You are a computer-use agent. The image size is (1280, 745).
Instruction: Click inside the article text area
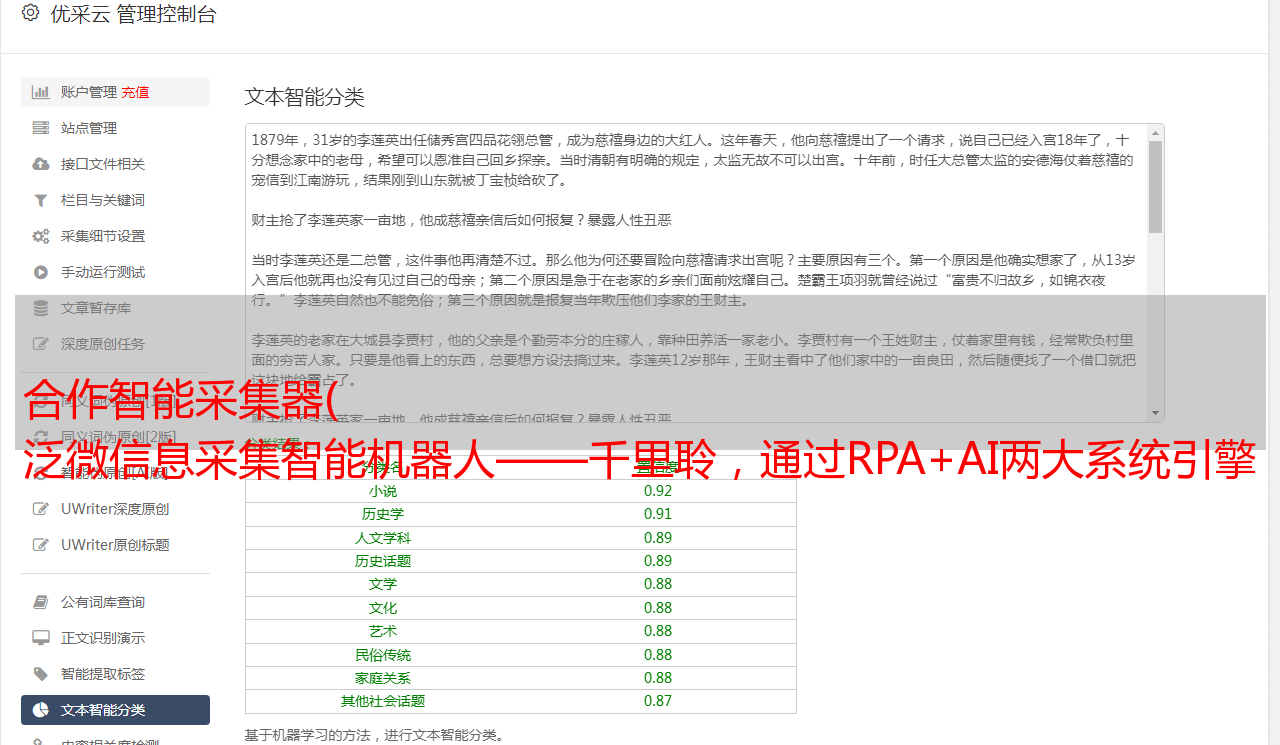point(696,273)
